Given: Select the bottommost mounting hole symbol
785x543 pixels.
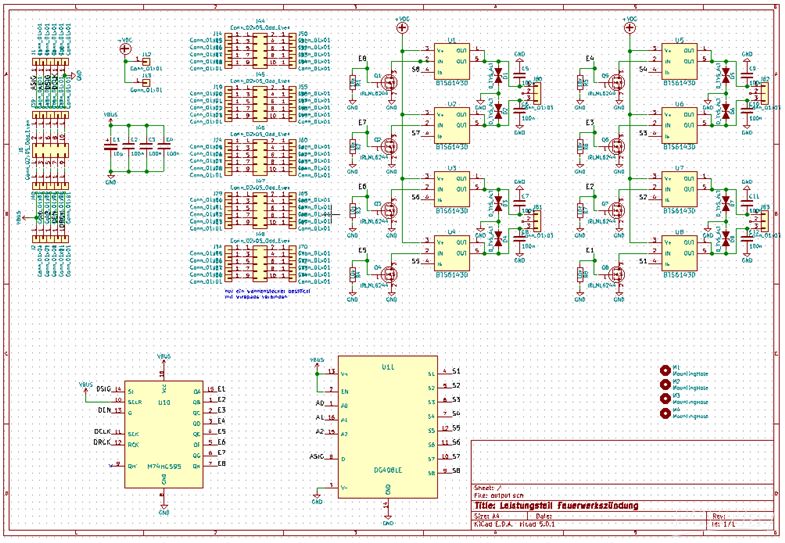Looking at the screenshot, I should [665, 413].
